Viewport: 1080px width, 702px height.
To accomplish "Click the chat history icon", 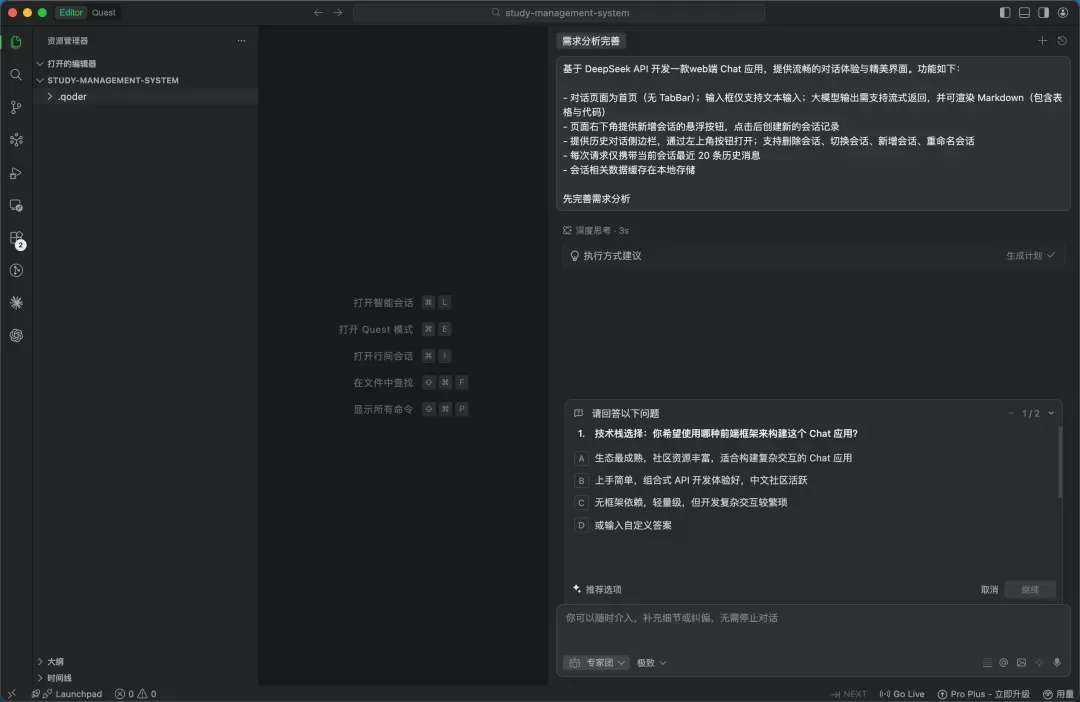I will point(1062,41).
